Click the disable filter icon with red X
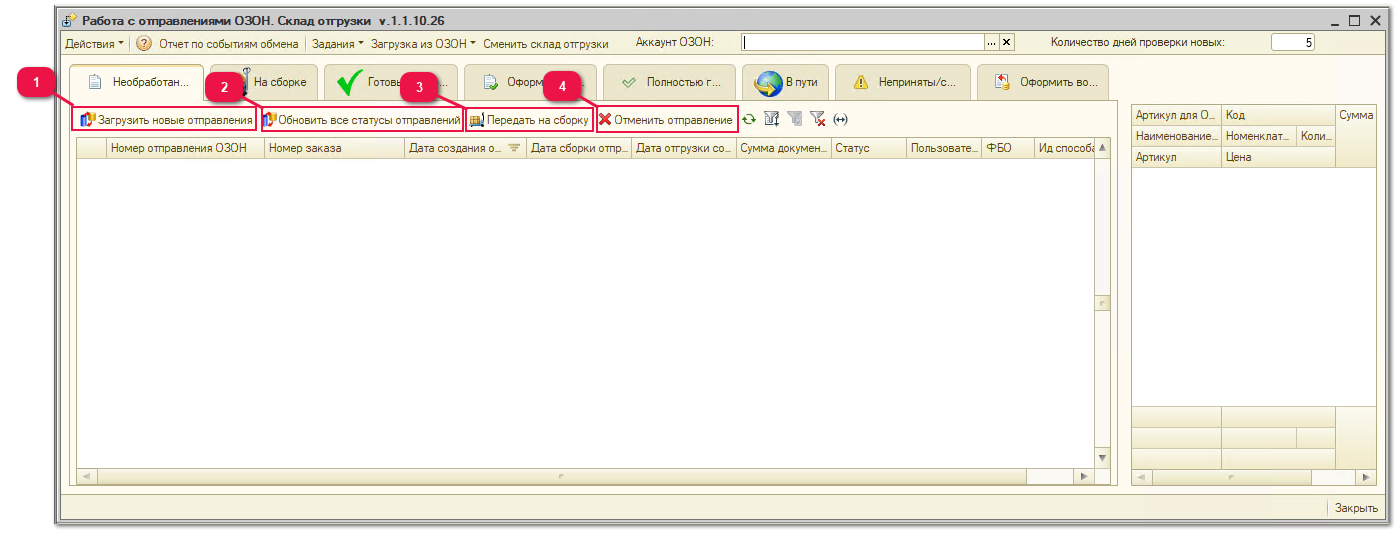Screen dimensions: 1398x533 (817, 120)
